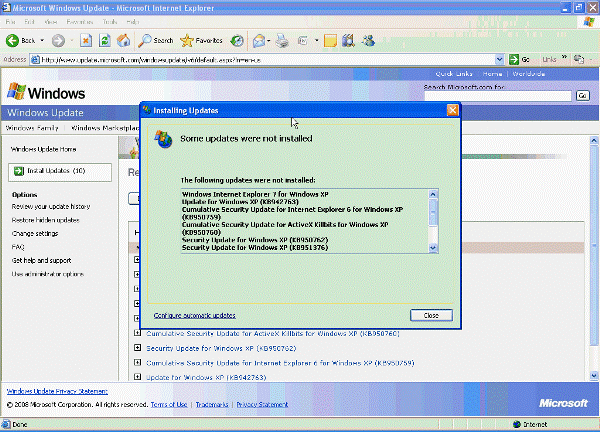The height and width of the screenshot is (432, 600).
Task: Click the Home icon in IE toolbar
Action: pos(123,40)
